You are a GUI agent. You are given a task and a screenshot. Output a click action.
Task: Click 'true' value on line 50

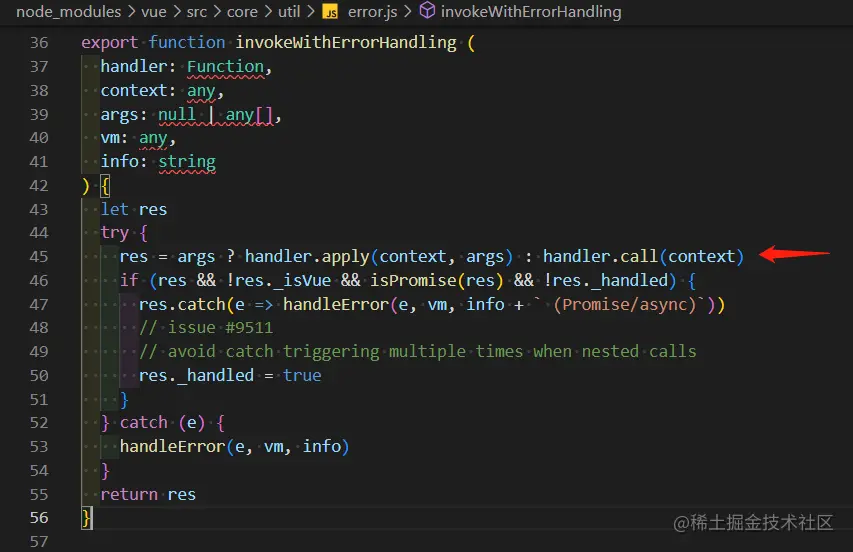coord(302,375)
